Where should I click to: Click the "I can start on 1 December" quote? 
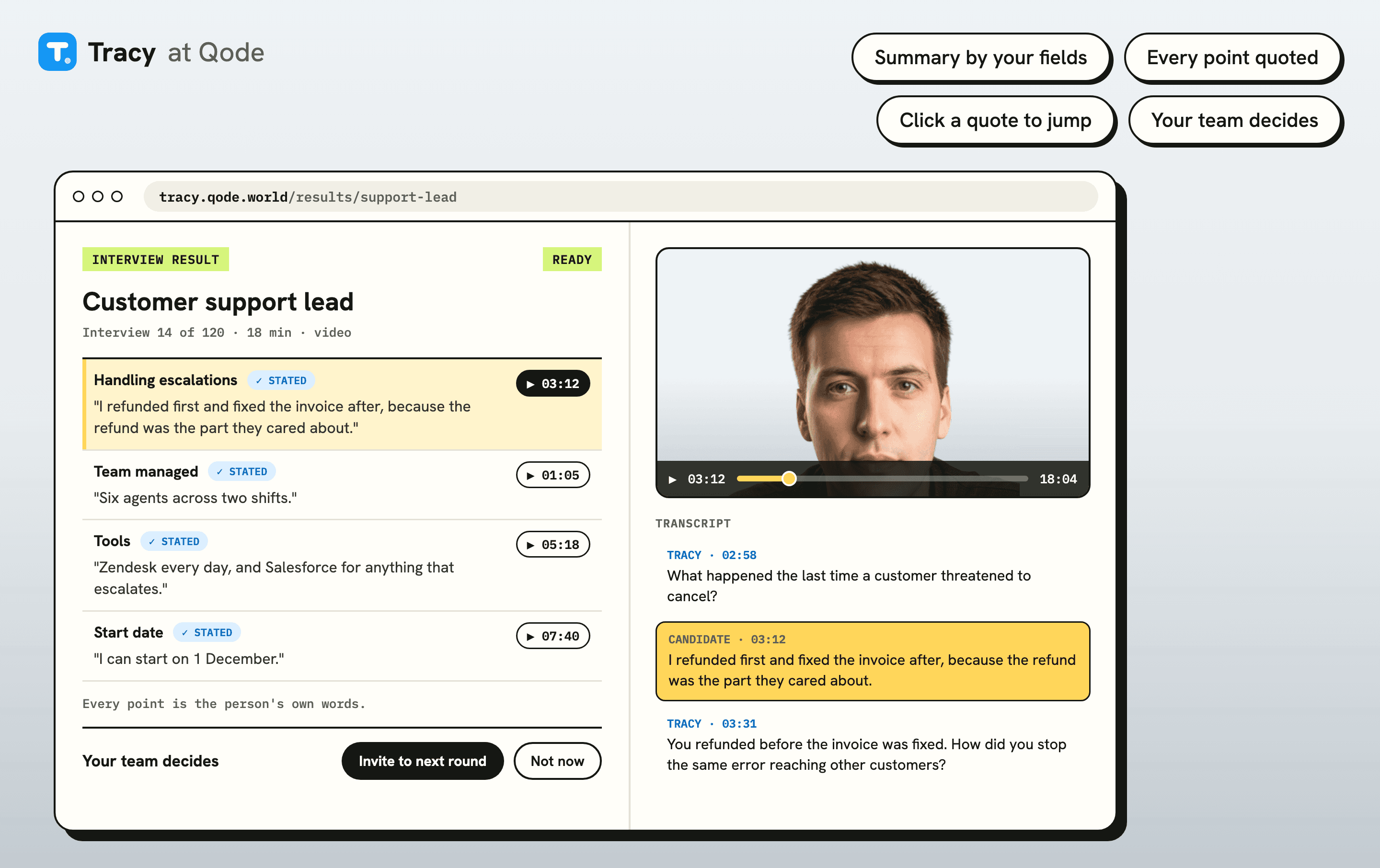[x=189, y=659]
